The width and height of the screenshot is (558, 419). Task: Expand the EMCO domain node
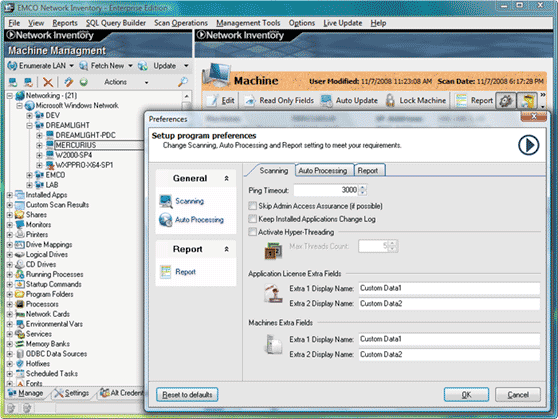[30, 175]
